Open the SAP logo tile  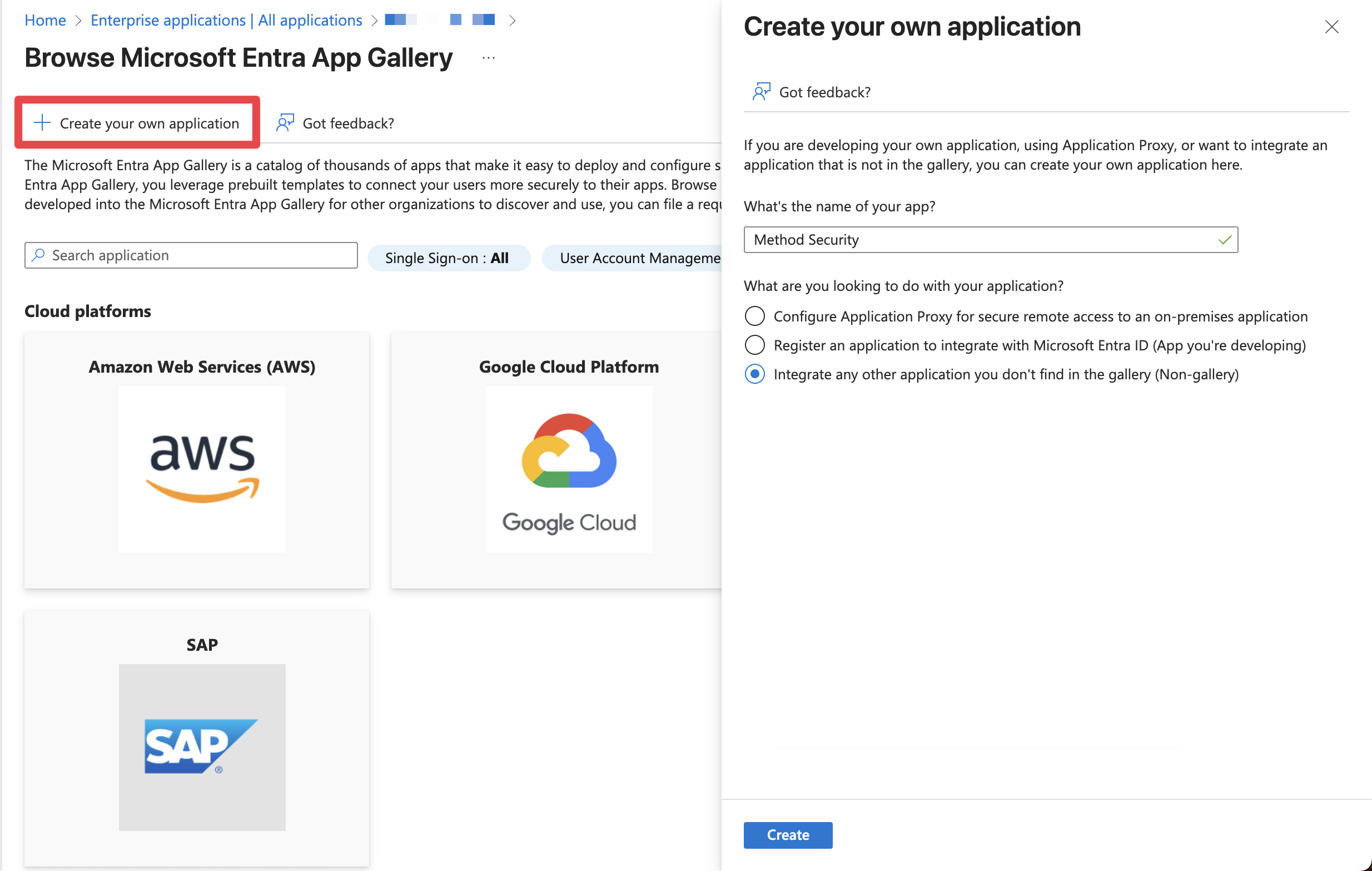point(202,746)
